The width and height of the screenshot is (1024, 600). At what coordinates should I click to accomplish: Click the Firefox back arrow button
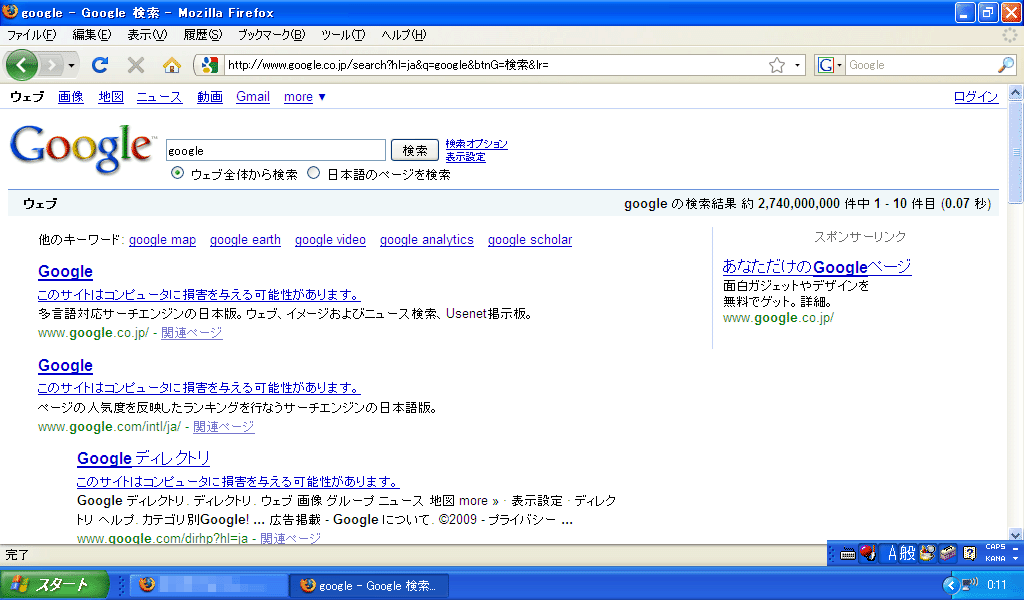(21, 65)
